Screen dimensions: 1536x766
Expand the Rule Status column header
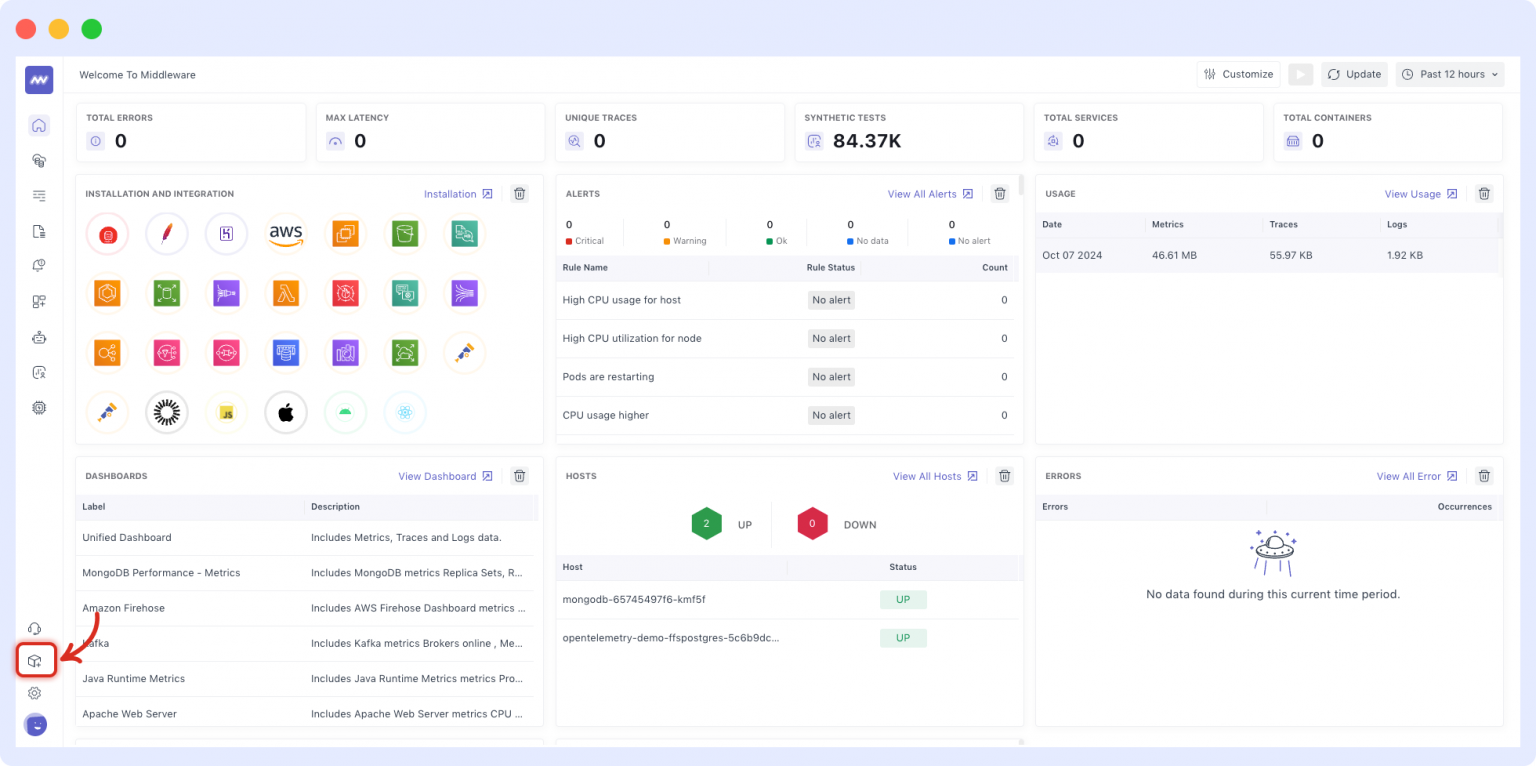[x=830, y=268]
